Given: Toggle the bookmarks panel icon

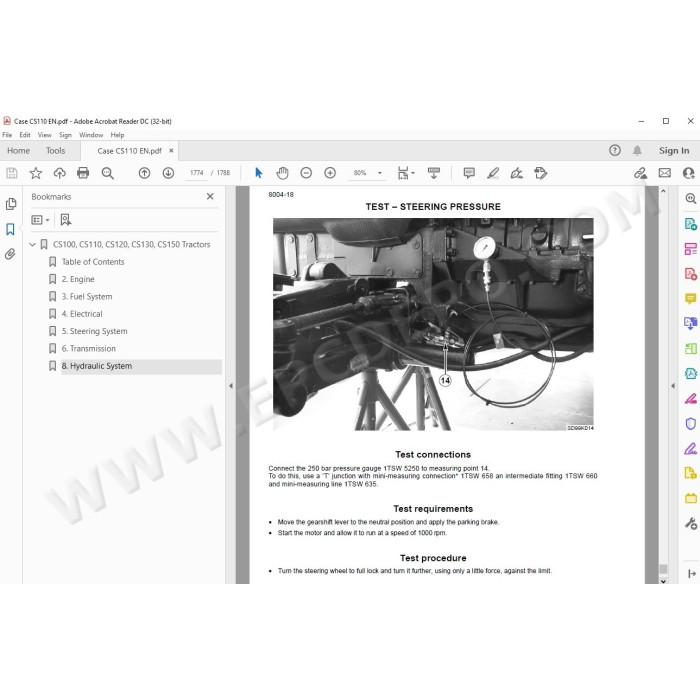Looking at the screenshot, I should tap(10, 229).
